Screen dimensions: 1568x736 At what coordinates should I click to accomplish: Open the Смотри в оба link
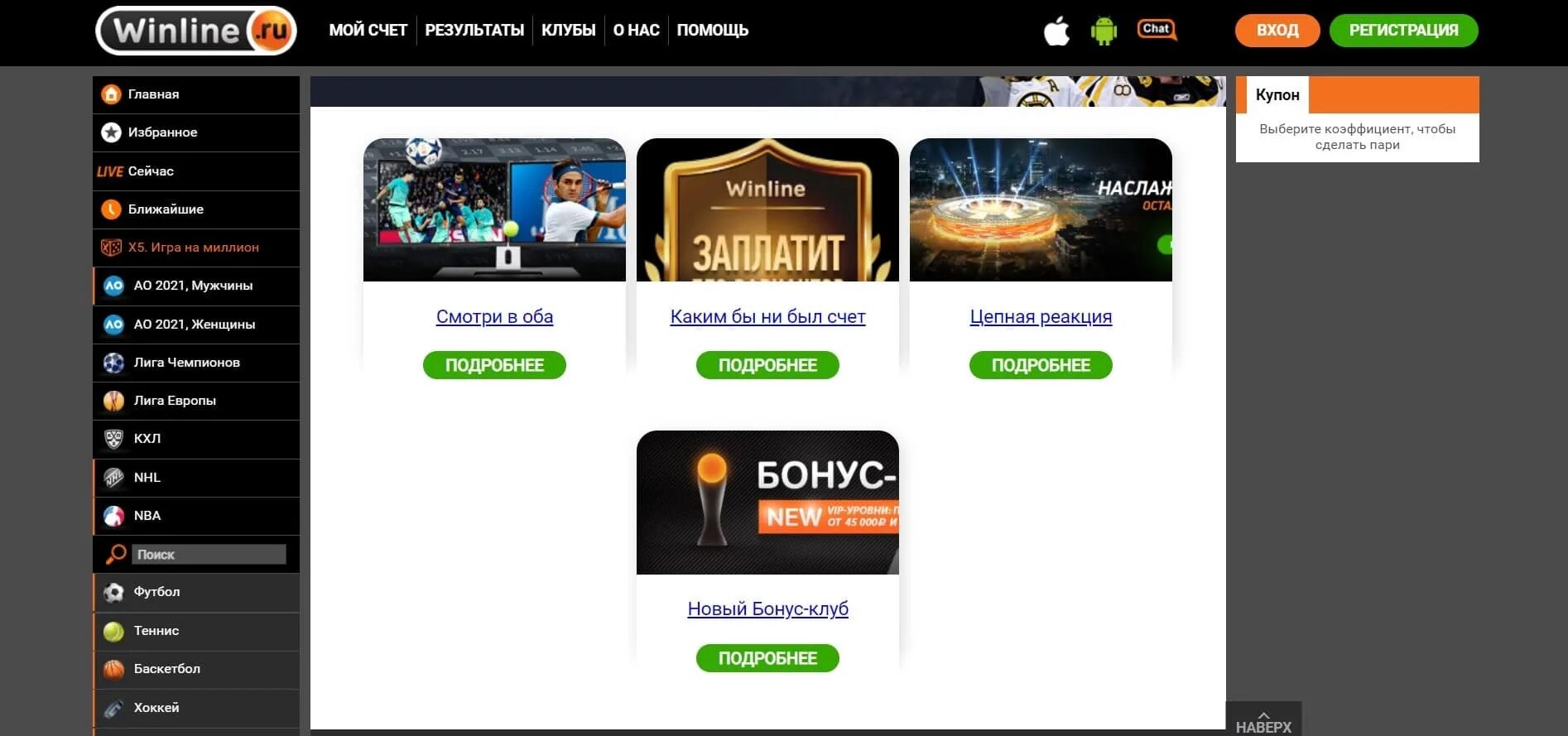494,316
